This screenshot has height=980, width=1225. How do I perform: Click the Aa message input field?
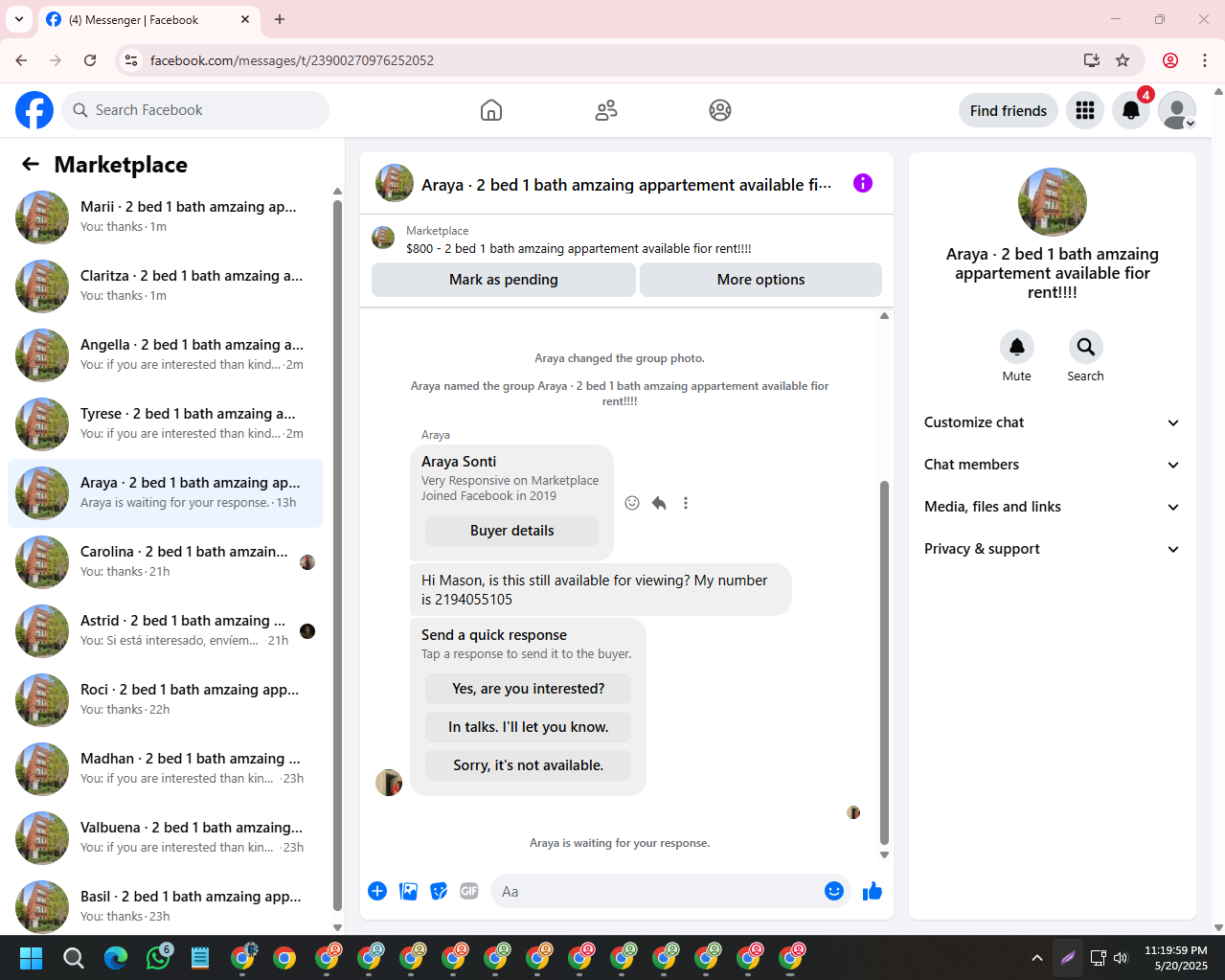coord(656,891)
